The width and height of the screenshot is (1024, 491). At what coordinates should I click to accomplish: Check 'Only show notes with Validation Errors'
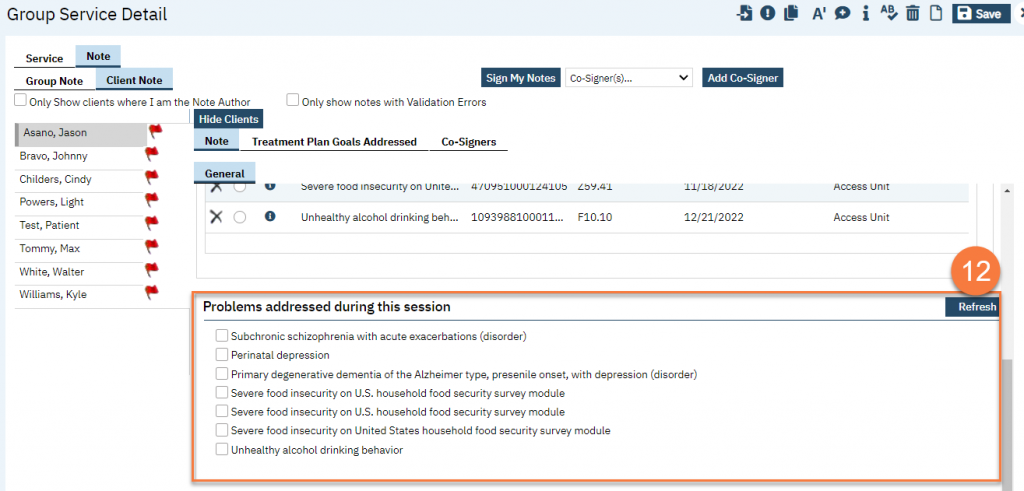(293, 101)
